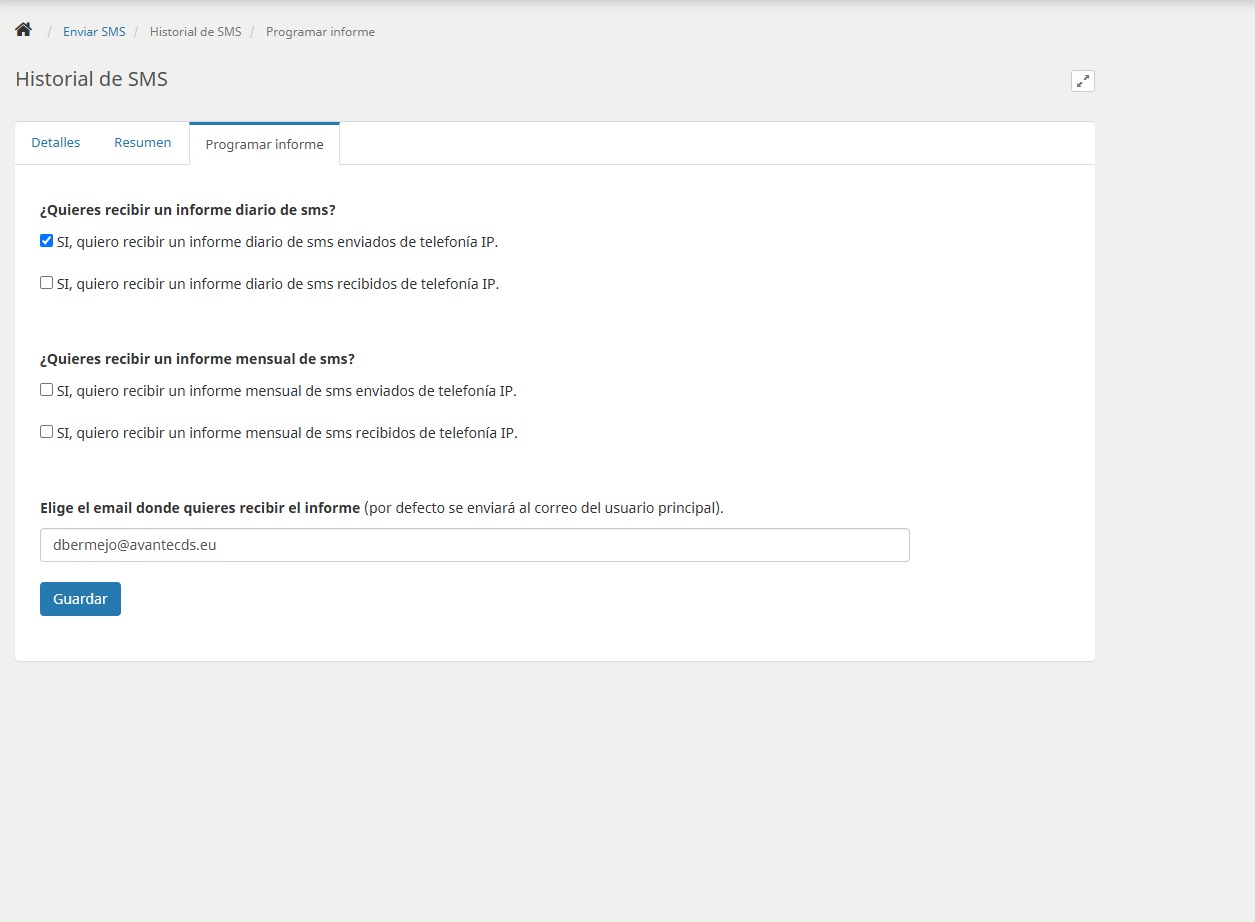
Task: Switch to the Detalles tab
Action: [56, 143]
